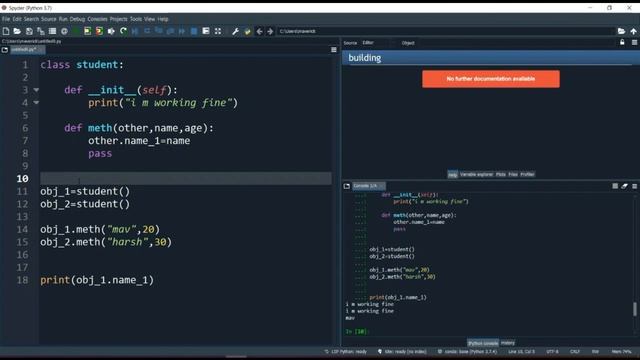Switch to the Plots tab
This screenshot has width=640, height=360.
500,174
